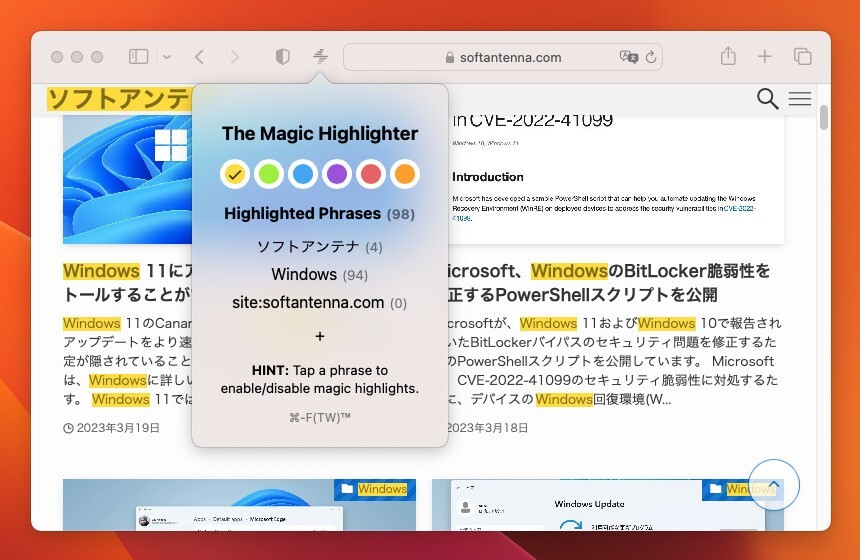Go back with the back arrow
860x560 pixels.
tap(200, 56)
